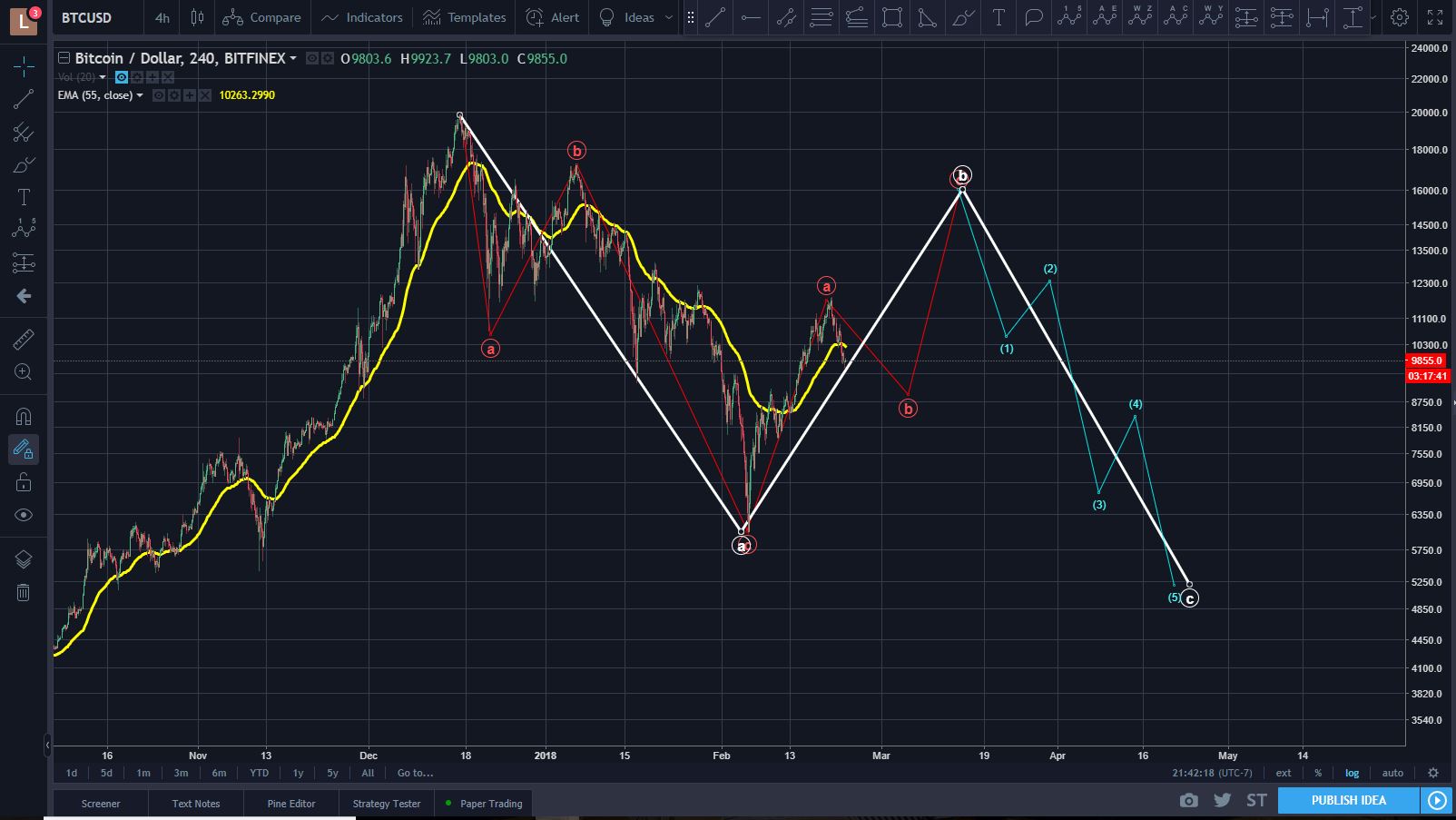This screenshot has width=1456, height=820.
Task: Select the zoom in magnifier tool
Action: 24,372
